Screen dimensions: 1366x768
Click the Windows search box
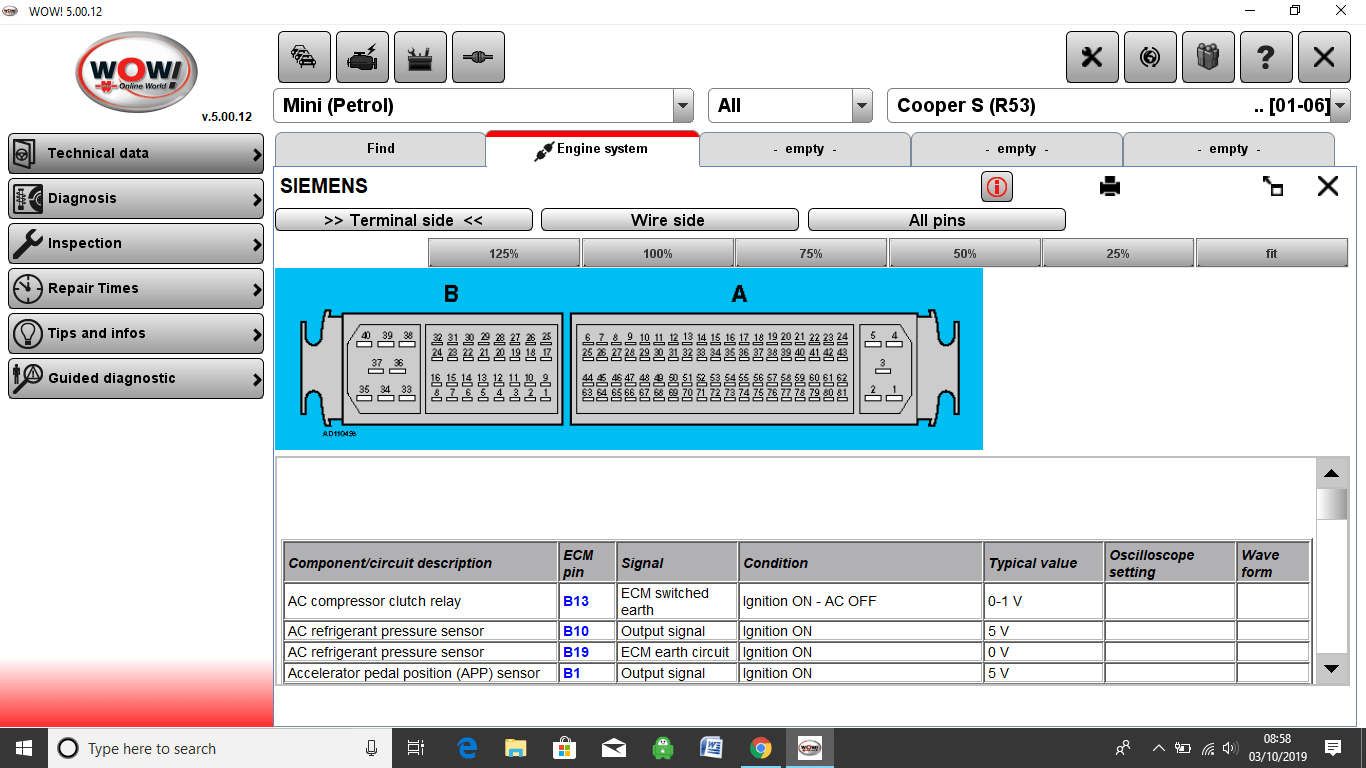tap(219, 748)
